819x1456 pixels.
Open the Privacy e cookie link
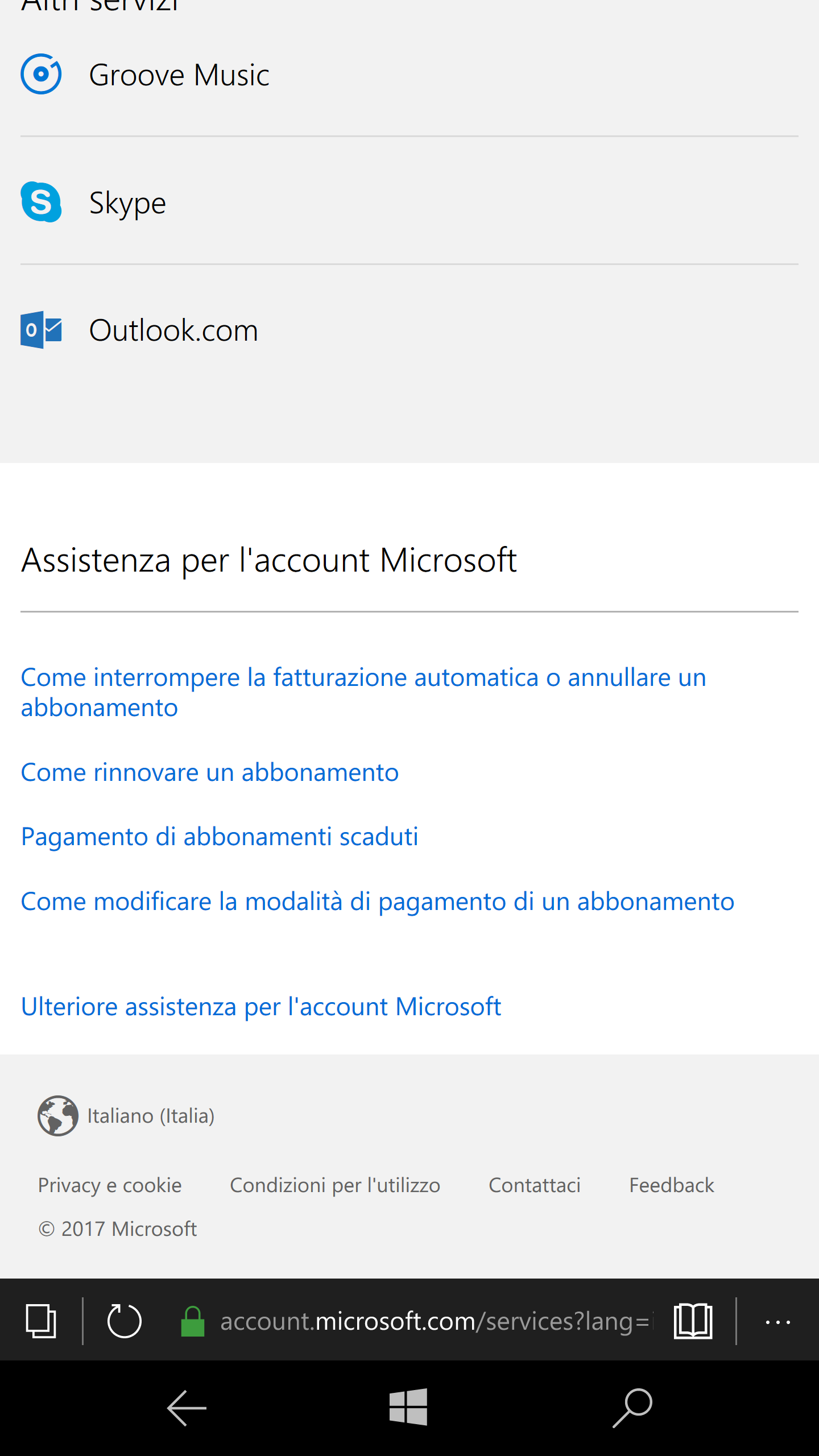click(110, 1185)
